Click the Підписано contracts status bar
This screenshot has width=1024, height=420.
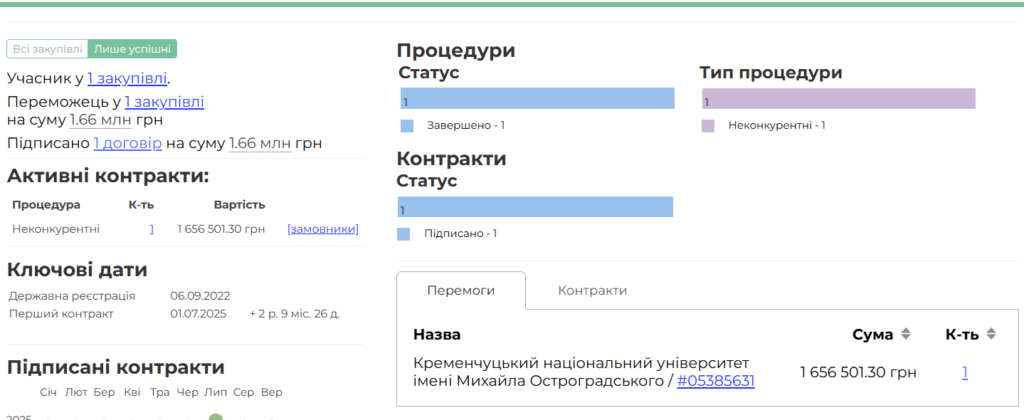[535, 207]
